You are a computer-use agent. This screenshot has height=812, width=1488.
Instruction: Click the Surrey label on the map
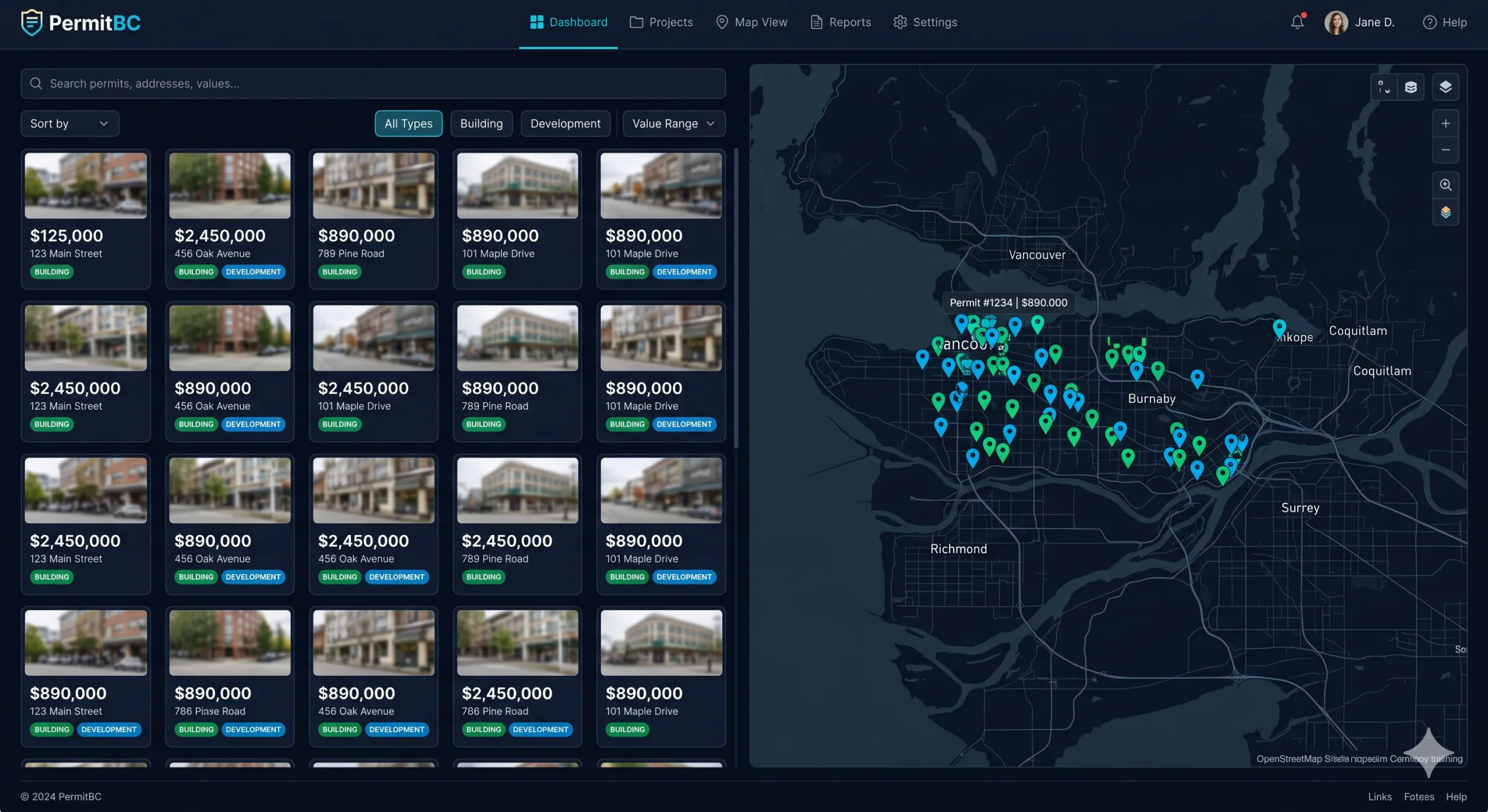click(1300, 508)
